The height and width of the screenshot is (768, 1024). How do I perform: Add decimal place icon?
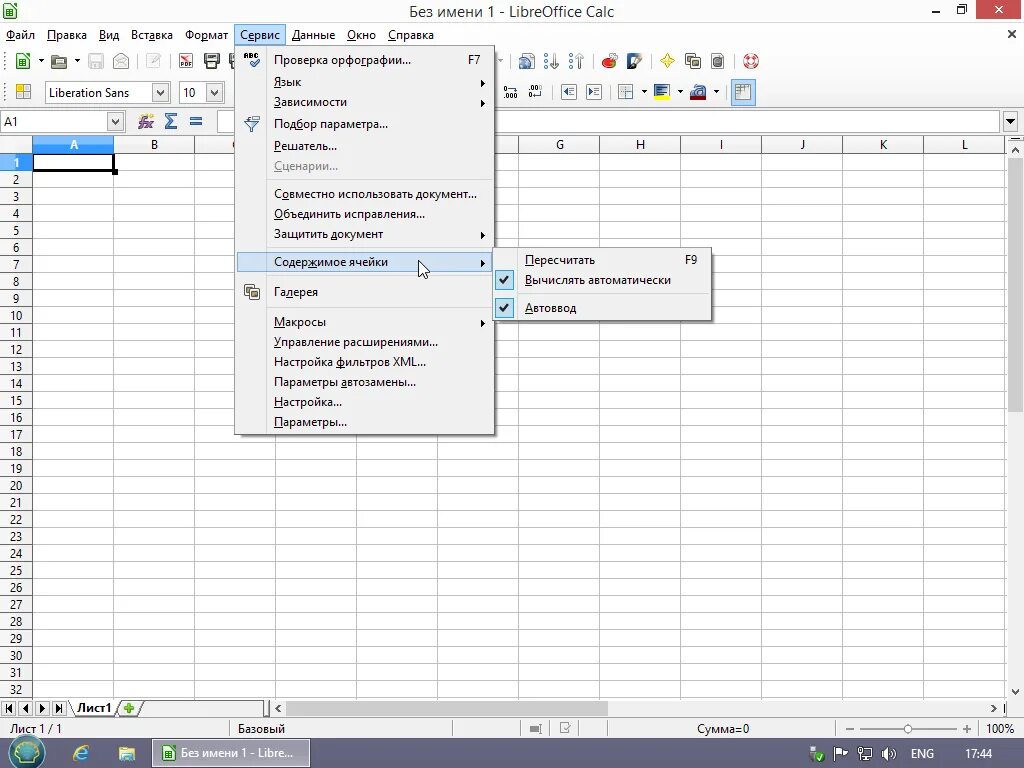510,92
